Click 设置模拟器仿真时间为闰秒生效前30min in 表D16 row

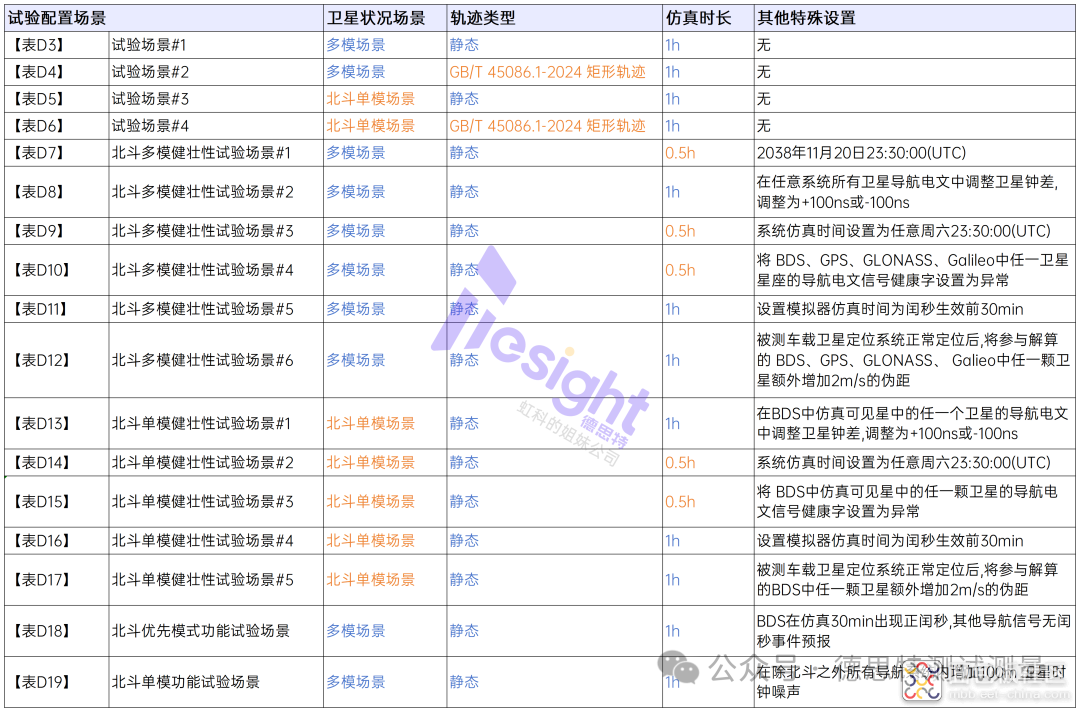click(x=913, y=541)
